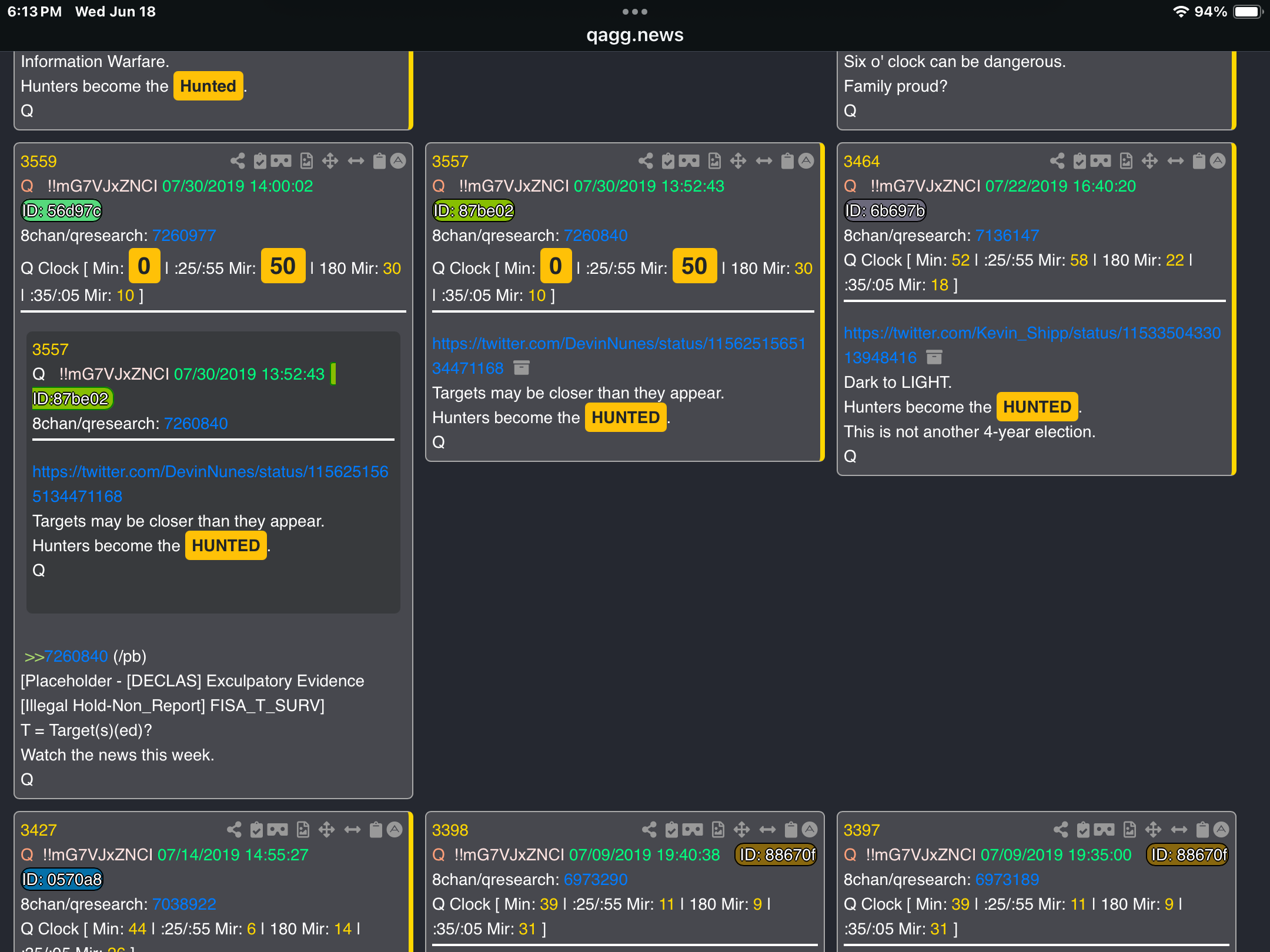1270x952 pixels.
Task: Open the three-dot multitasking menu at top
Action: 635,12
